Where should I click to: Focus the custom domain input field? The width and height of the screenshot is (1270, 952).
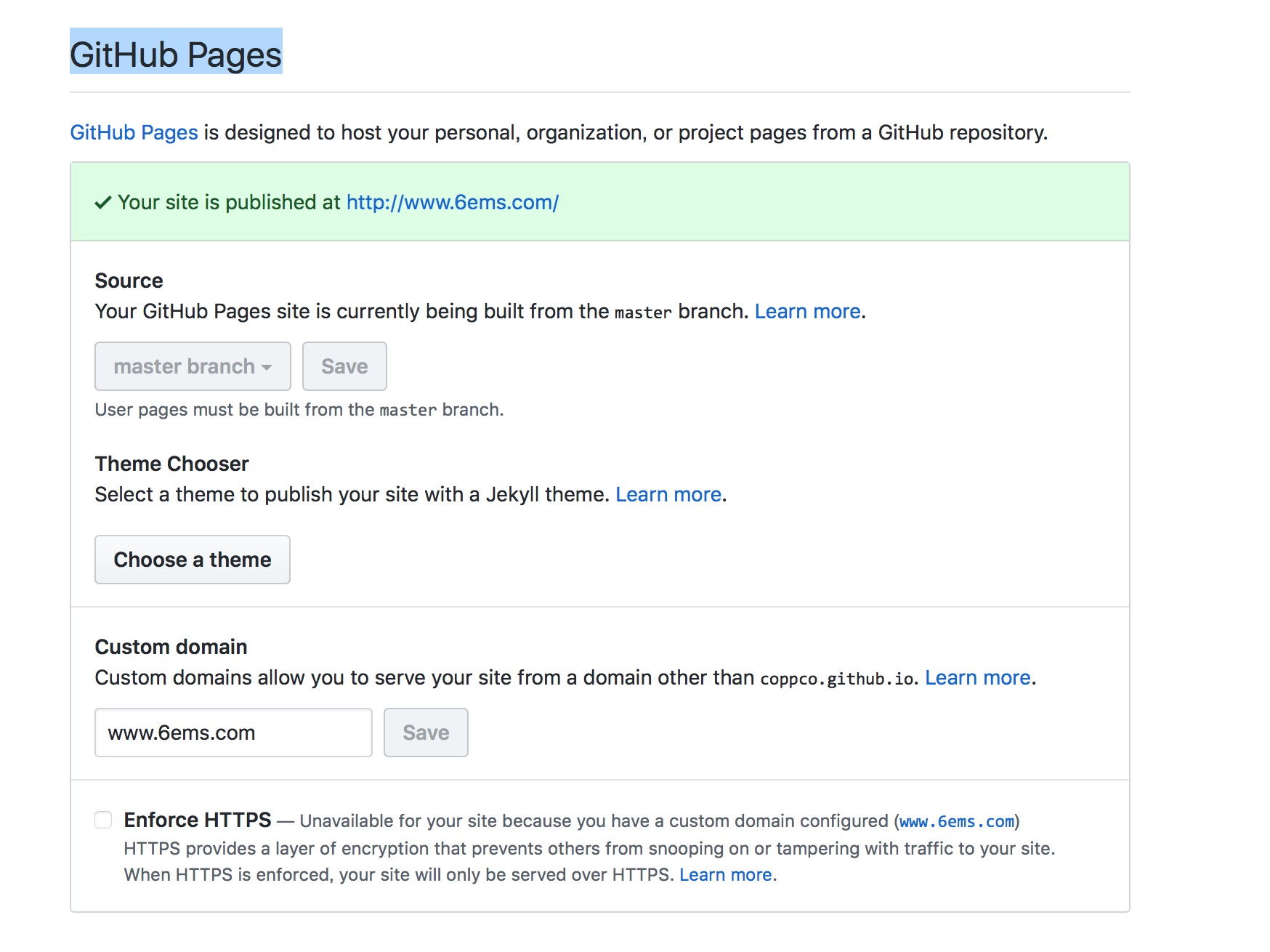(x=233, y=733)
